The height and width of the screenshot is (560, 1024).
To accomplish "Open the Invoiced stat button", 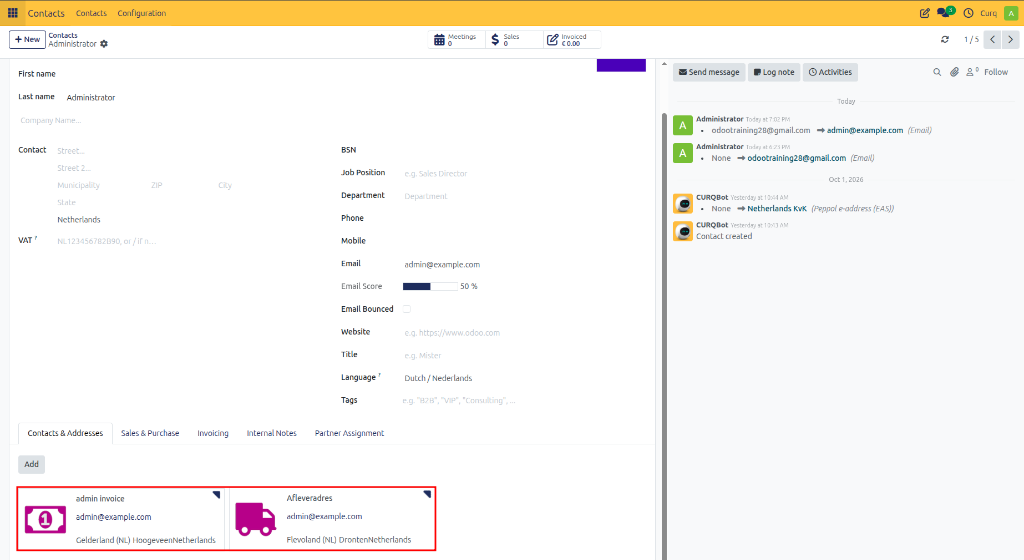I will click(571, 40).
